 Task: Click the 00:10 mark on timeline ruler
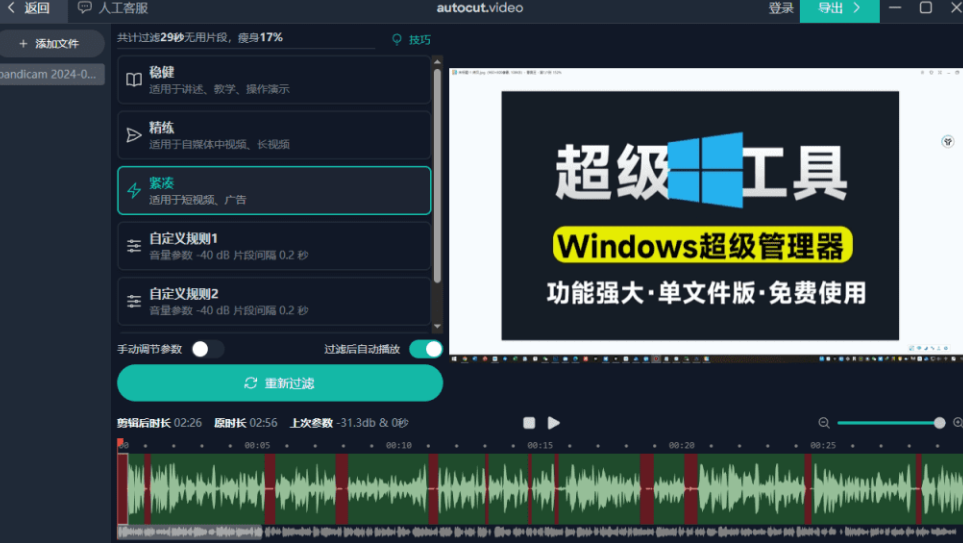(x=399, y=445)
